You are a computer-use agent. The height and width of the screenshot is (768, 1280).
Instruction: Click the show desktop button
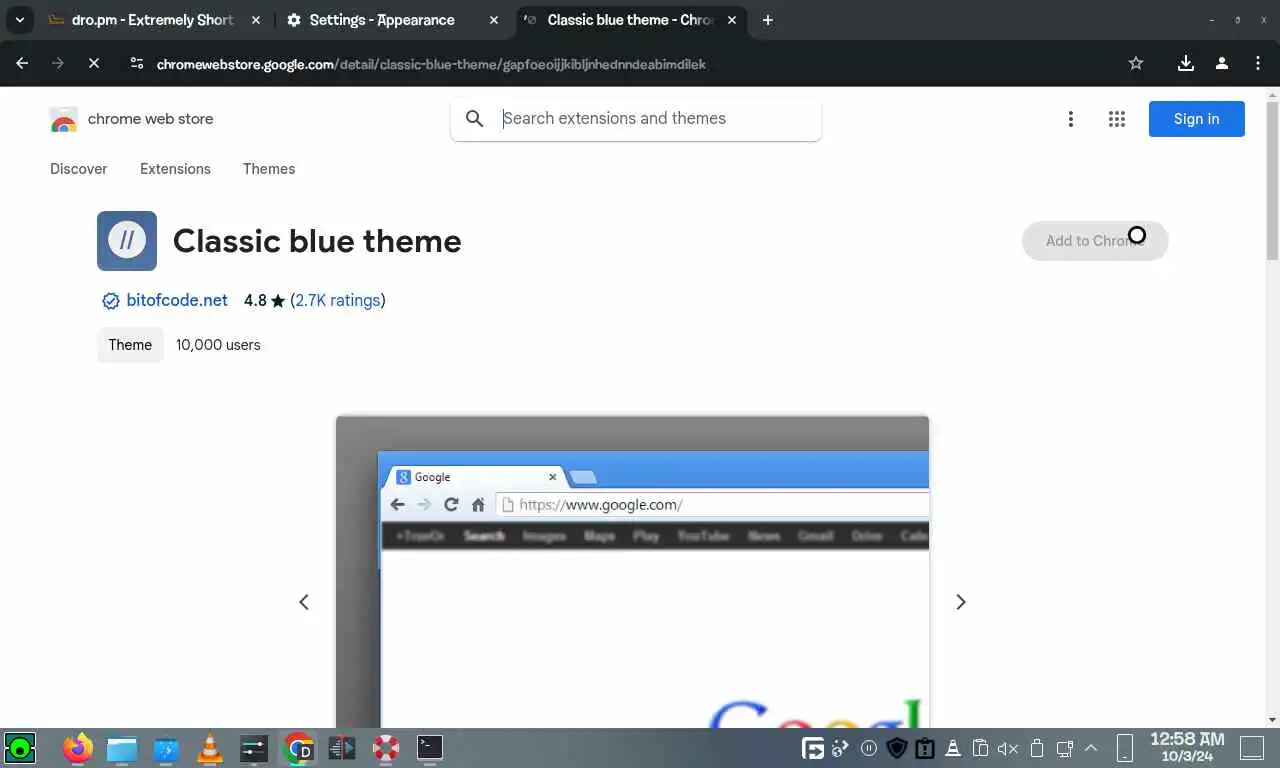tap(1252, 748)
